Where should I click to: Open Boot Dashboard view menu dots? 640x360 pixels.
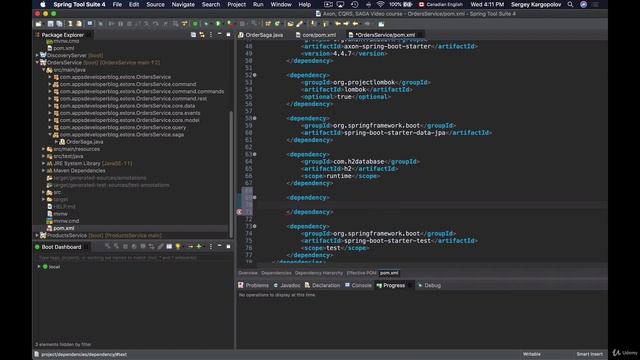point(211,247)
